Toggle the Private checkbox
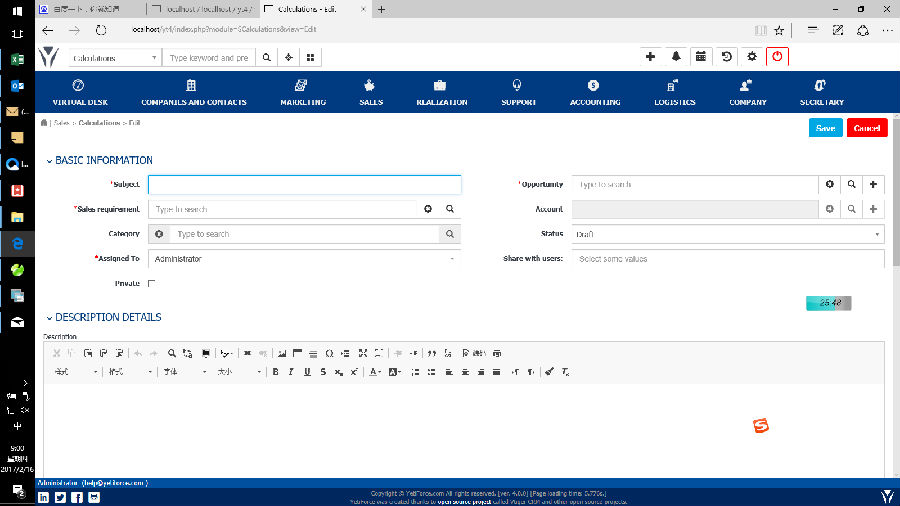Viewport: 900px width, 506px height. (152, 283)
